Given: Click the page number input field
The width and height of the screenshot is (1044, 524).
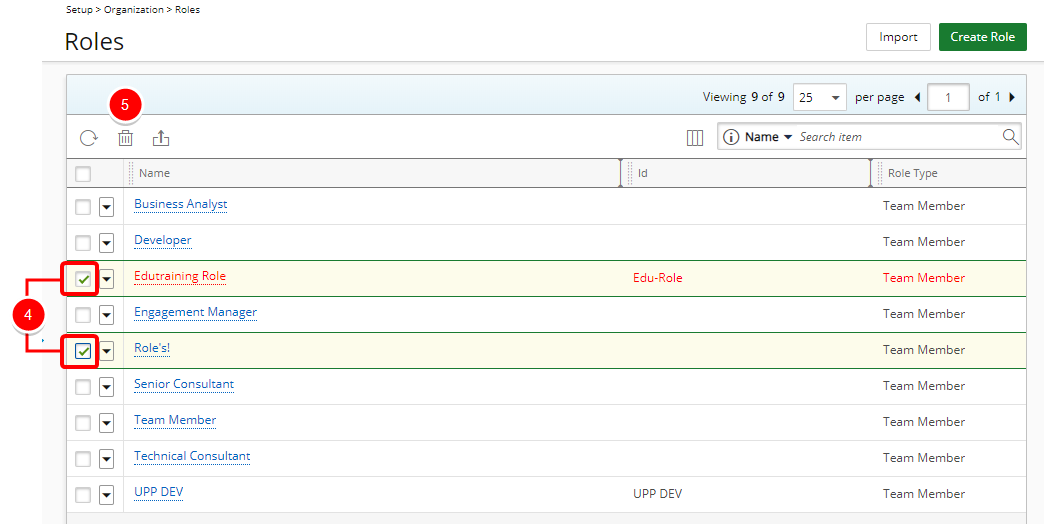Looking at the screenshot, I should 947,97.
